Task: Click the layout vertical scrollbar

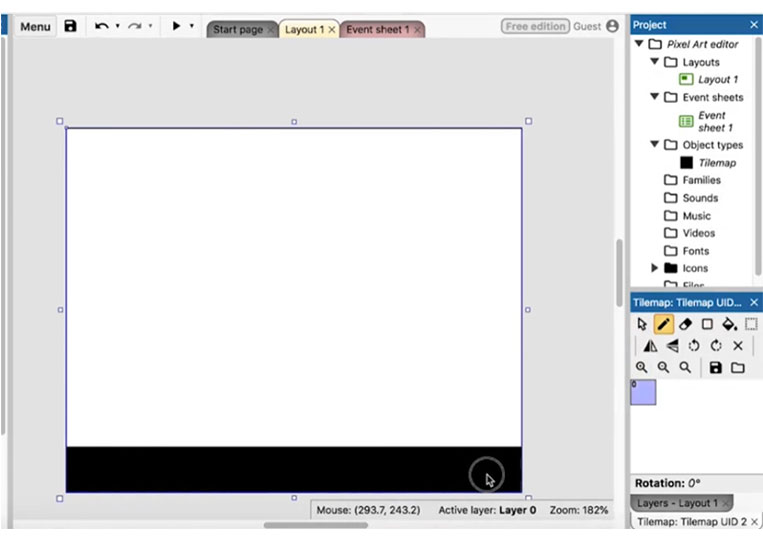Action: click(x=619, y=273)
